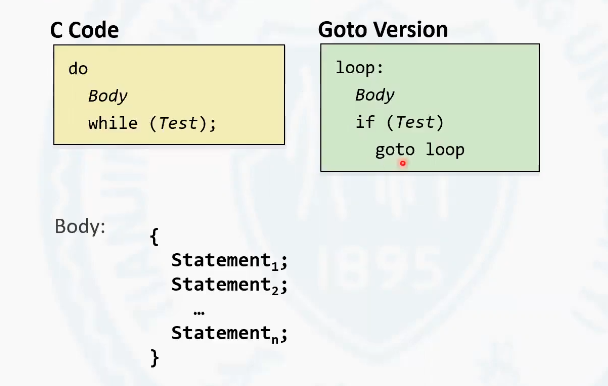Click the red laser pointer dot
This screenshot has width=608, height=386.
(402, 163)
